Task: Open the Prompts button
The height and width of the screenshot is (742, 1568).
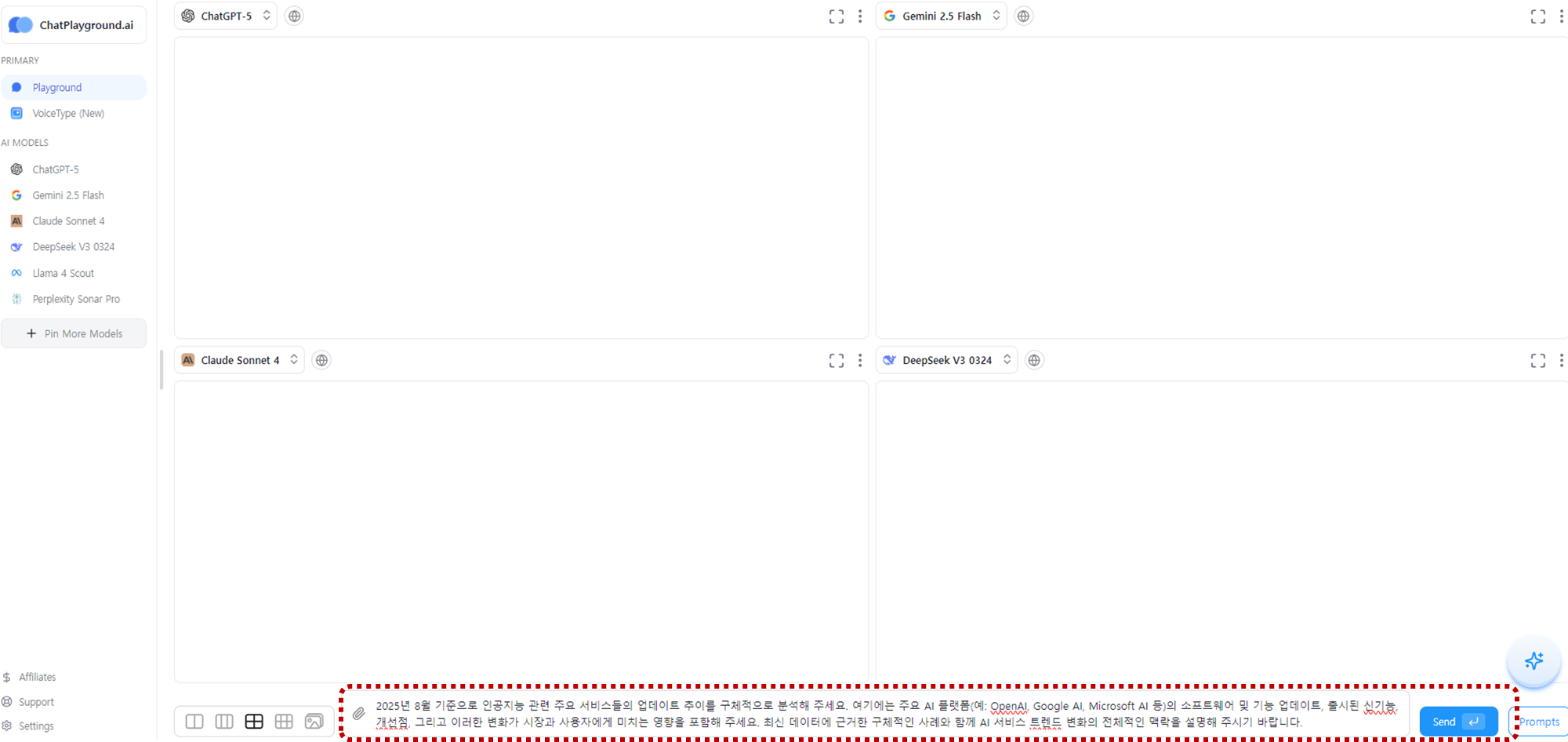Action: (x=1539, y=722)
